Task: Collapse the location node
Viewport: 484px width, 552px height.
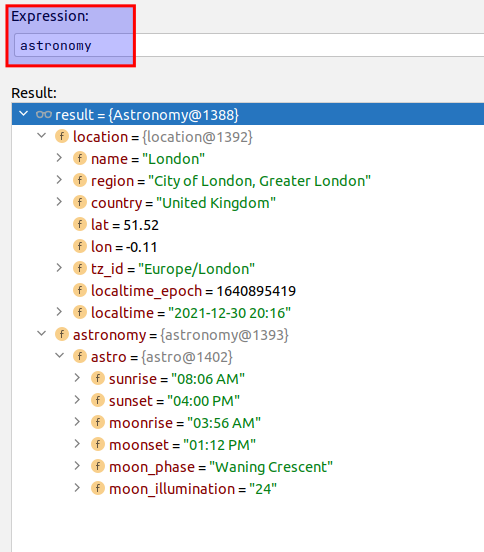Action: [x=42, y=136]
